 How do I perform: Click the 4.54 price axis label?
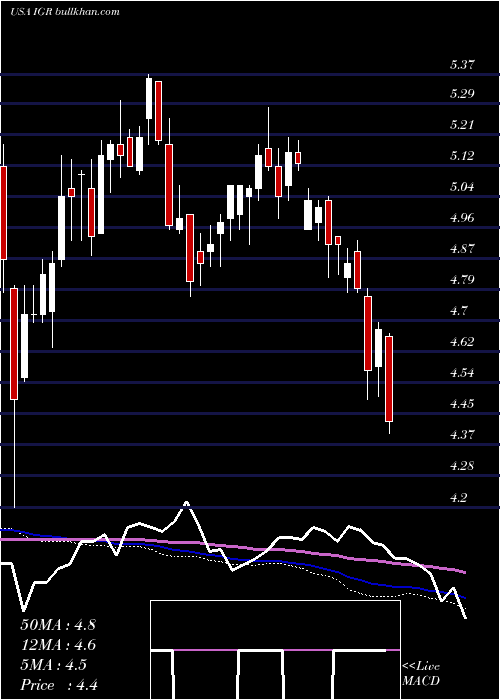click(462, 373)
